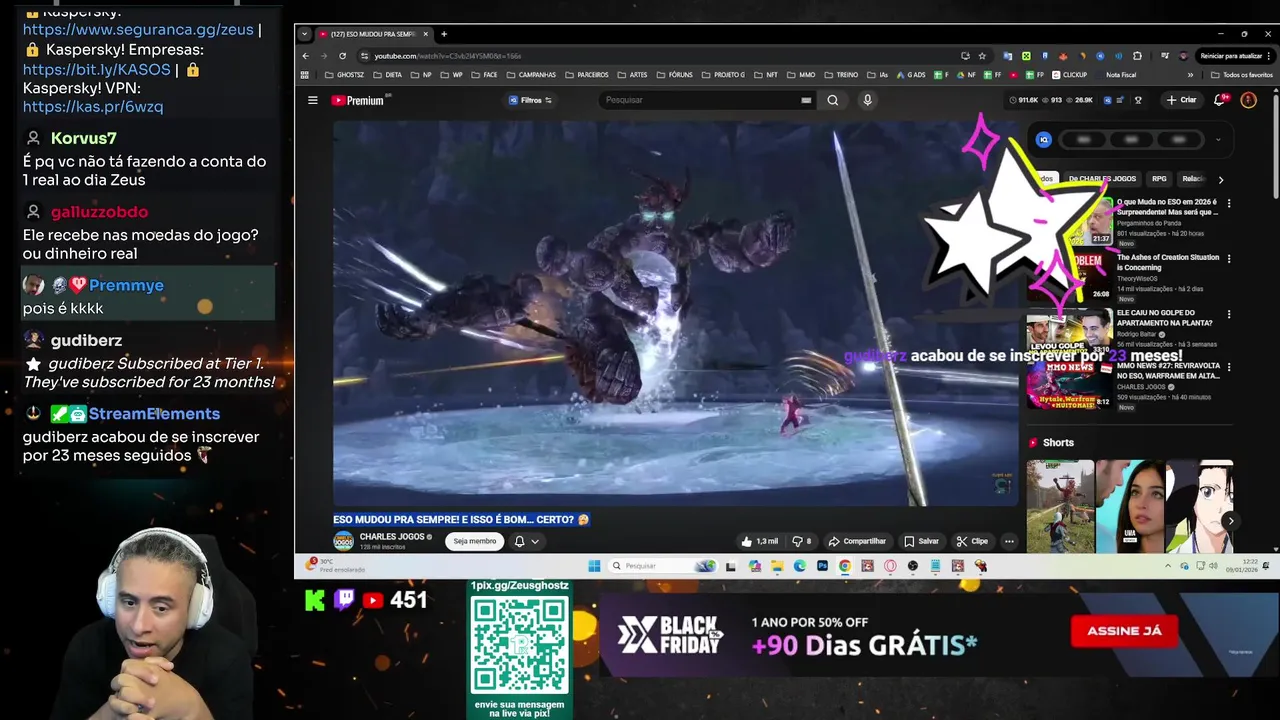1280x720 pixels.
Task: Open Chrome from the Windows taskbar
Action: [845, 566]
